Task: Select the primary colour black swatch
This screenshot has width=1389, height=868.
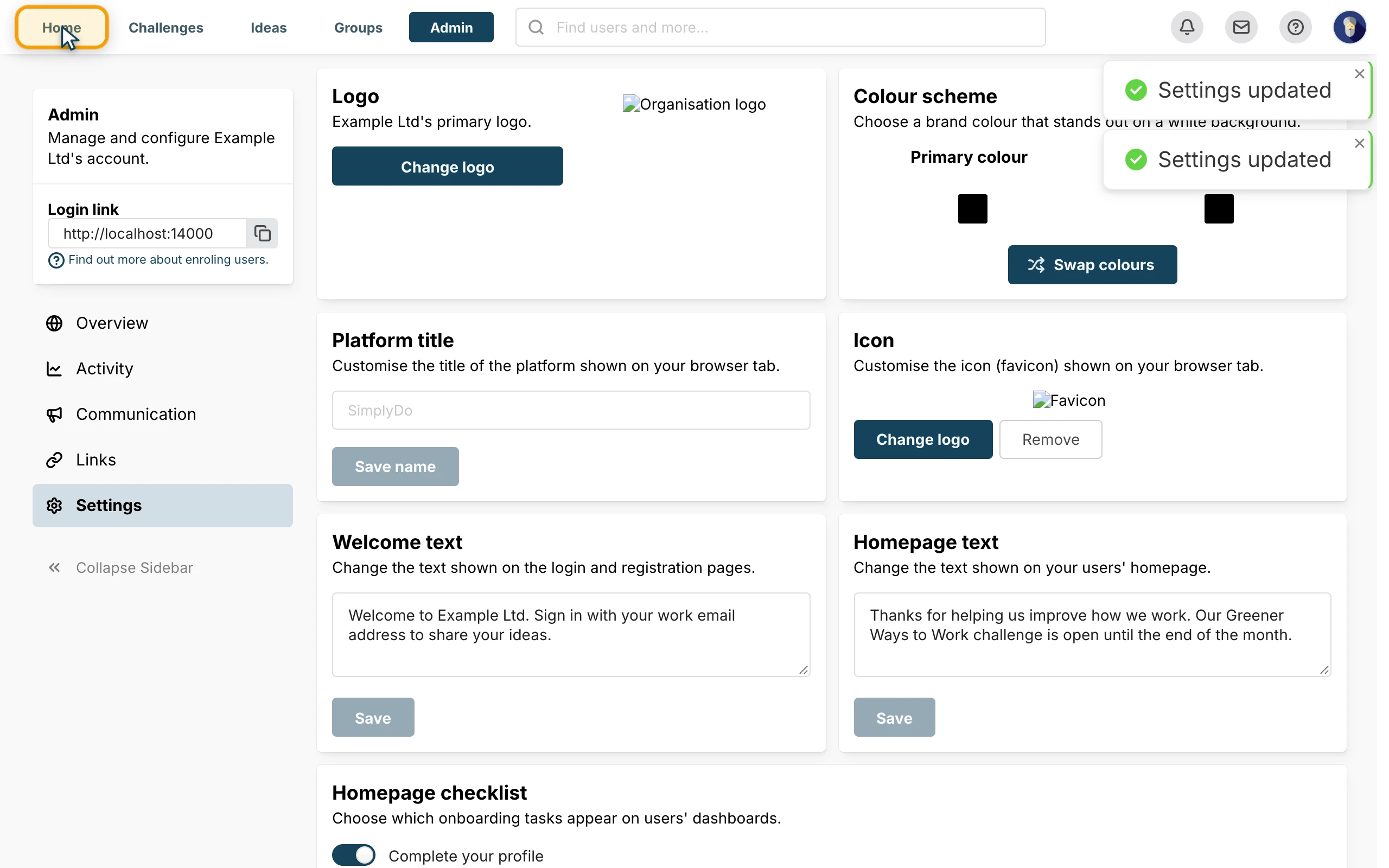Action: [x=972, y=208]
